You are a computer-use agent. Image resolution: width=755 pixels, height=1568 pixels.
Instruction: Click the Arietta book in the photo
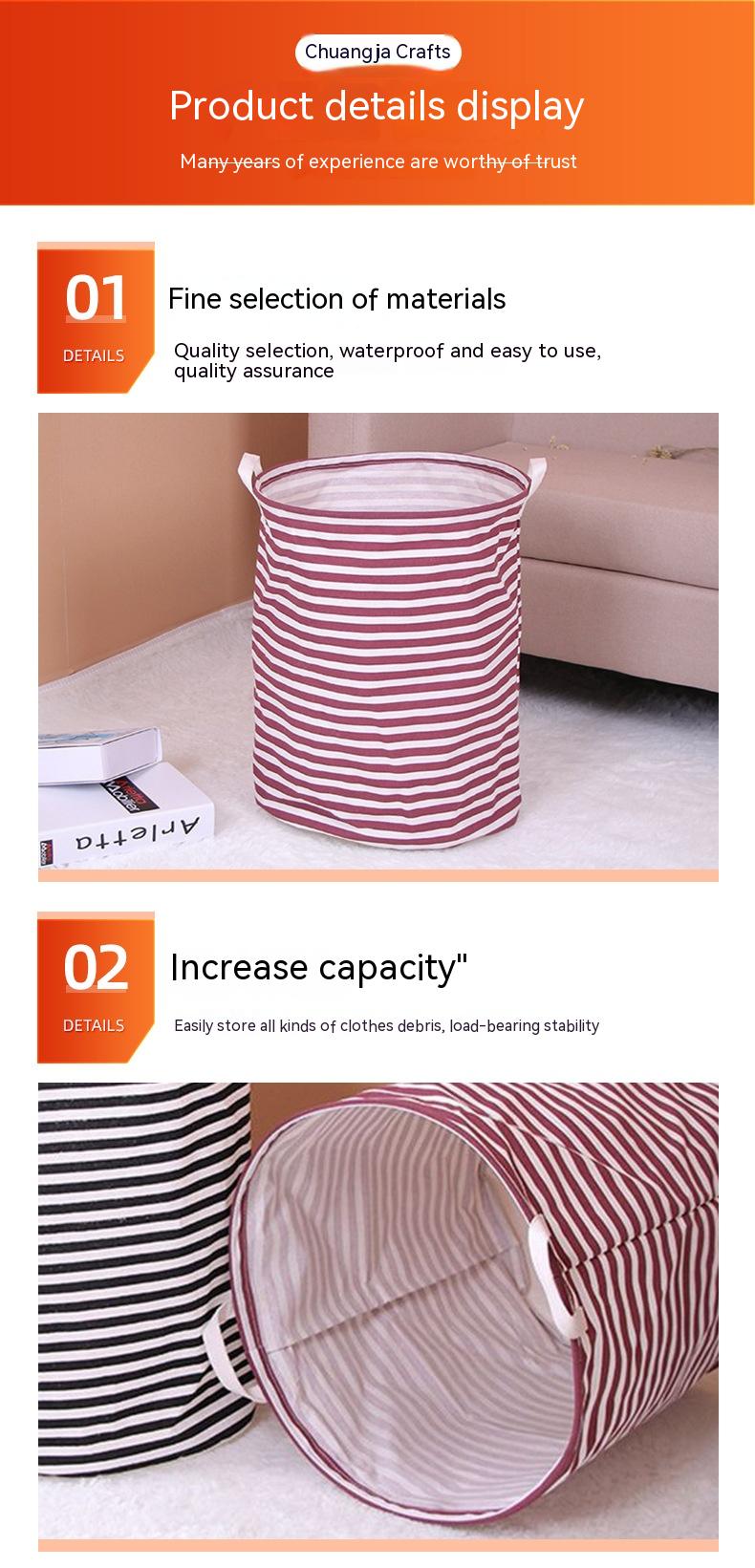[125, 814]
